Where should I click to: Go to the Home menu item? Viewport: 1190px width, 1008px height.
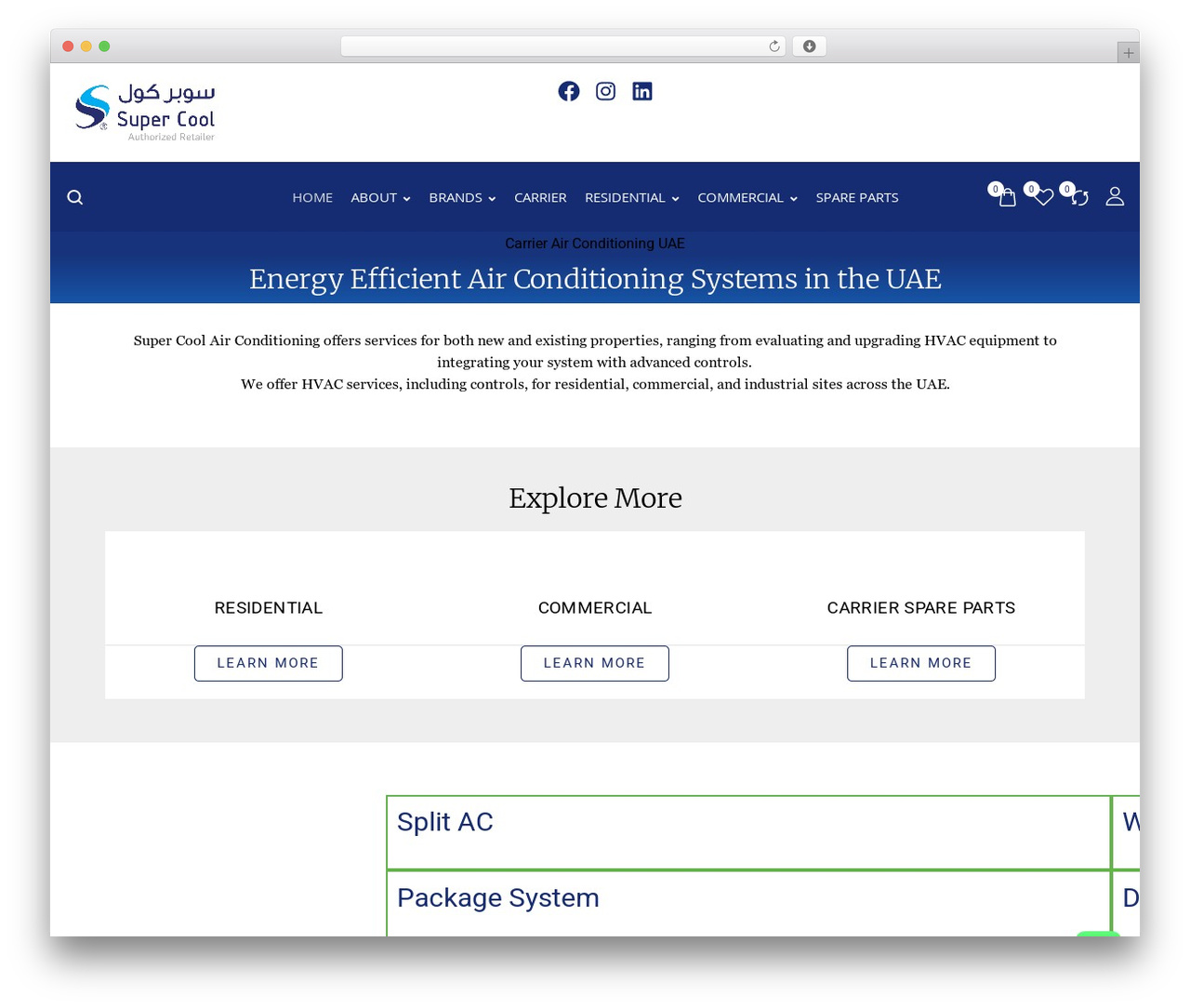pos(312,197)
